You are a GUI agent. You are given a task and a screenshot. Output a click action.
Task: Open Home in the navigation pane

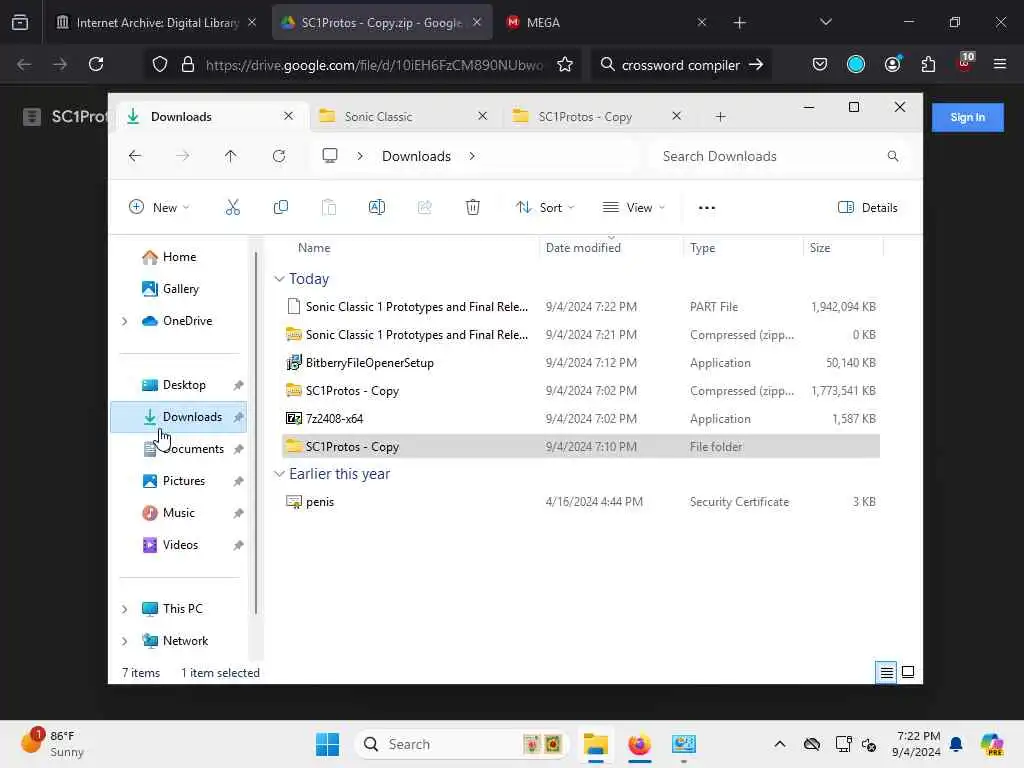[179, 257]
